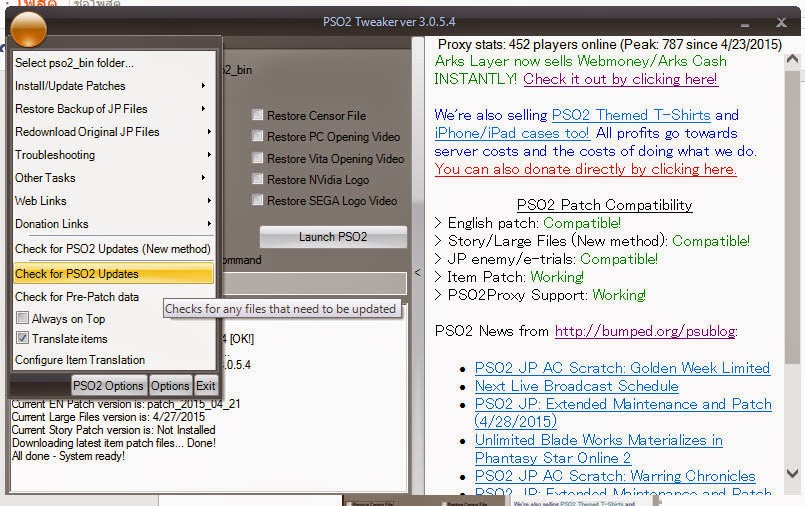Expand Web Links submenu arrow
Viewport: 805px width, 506px height.
pos(209,201)
